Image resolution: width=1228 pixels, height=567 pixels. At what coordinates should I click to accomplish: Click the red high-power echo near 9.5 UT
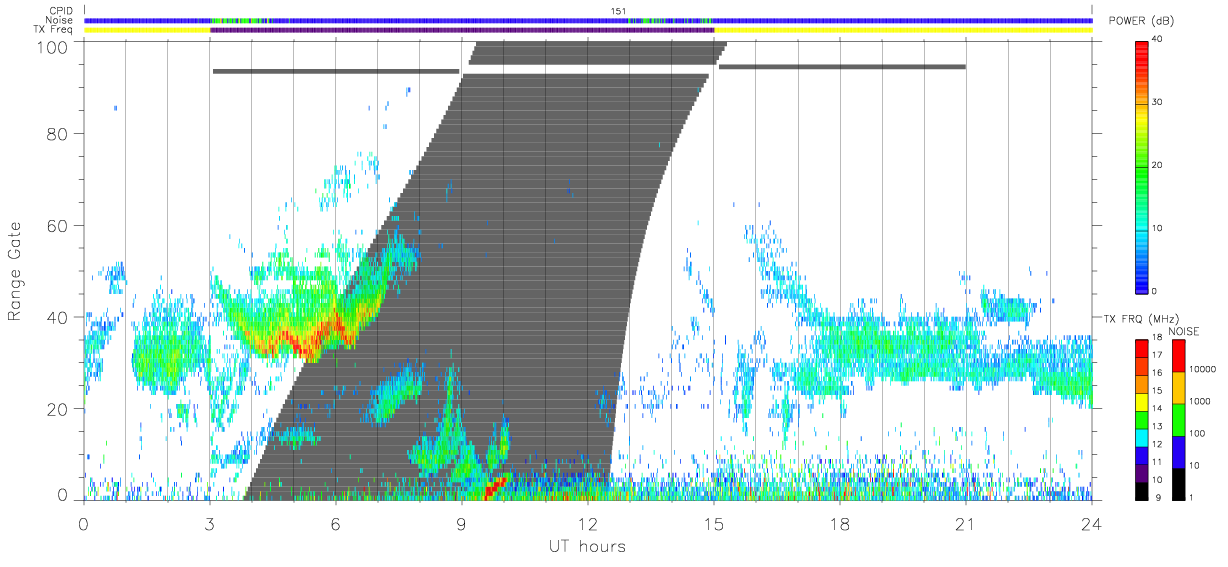click(x=495, y=487)
